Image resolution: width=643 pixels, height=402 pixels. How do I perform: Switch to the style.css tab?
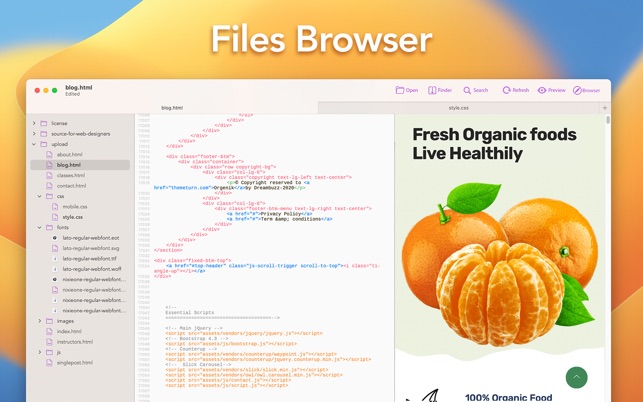pyautogui.click(x=458, y=108)
